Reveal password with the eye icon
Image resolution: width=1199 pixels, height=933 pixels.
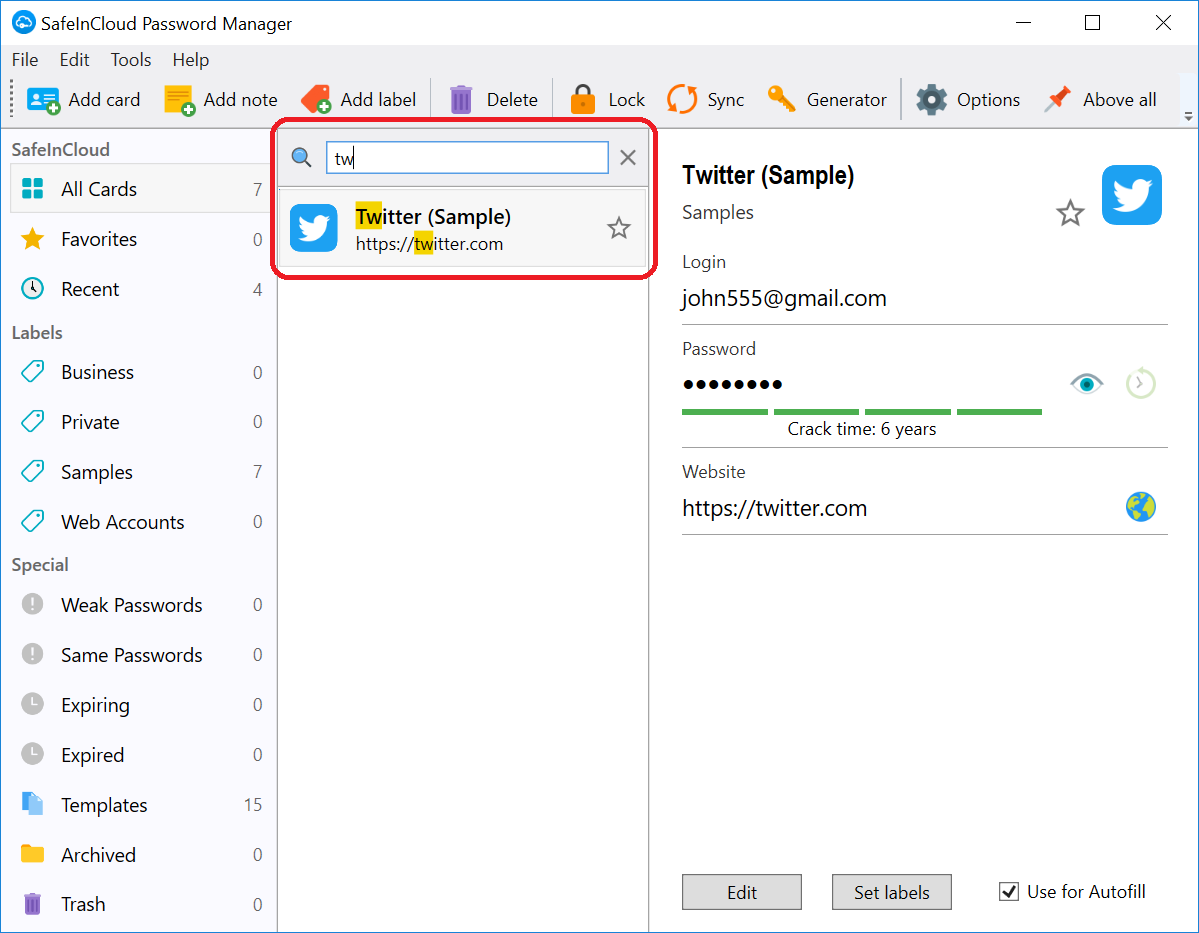pos(1087,383)
